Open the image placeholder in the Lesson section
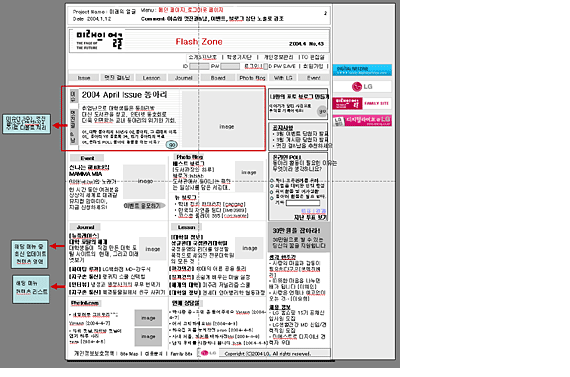The height and width of the screenshot is (377, 570). [x=249, y=248]
